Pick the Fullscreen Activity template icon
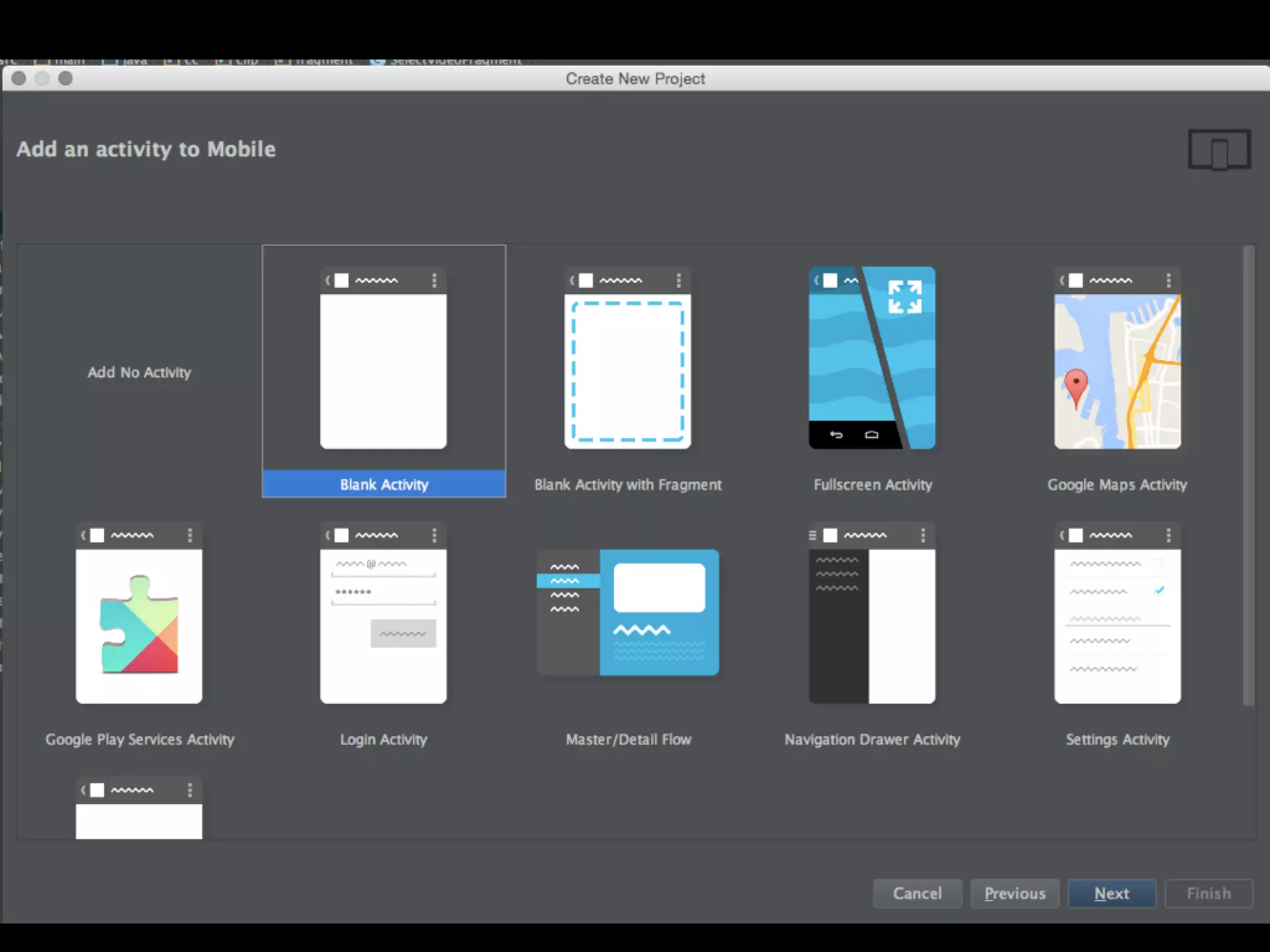The image size is (1270, 952). click(x=872, y=358)
